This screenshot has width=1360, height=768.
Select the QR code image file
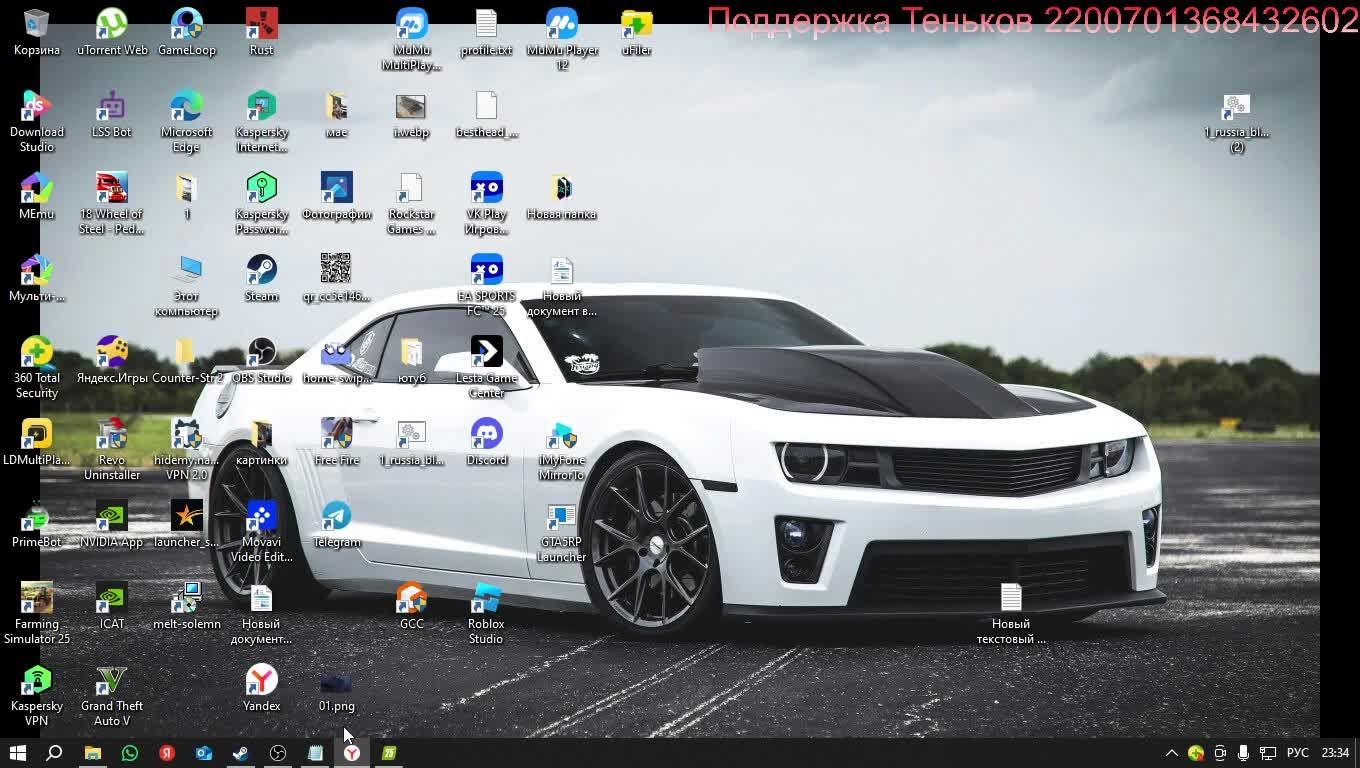(336, 278)
